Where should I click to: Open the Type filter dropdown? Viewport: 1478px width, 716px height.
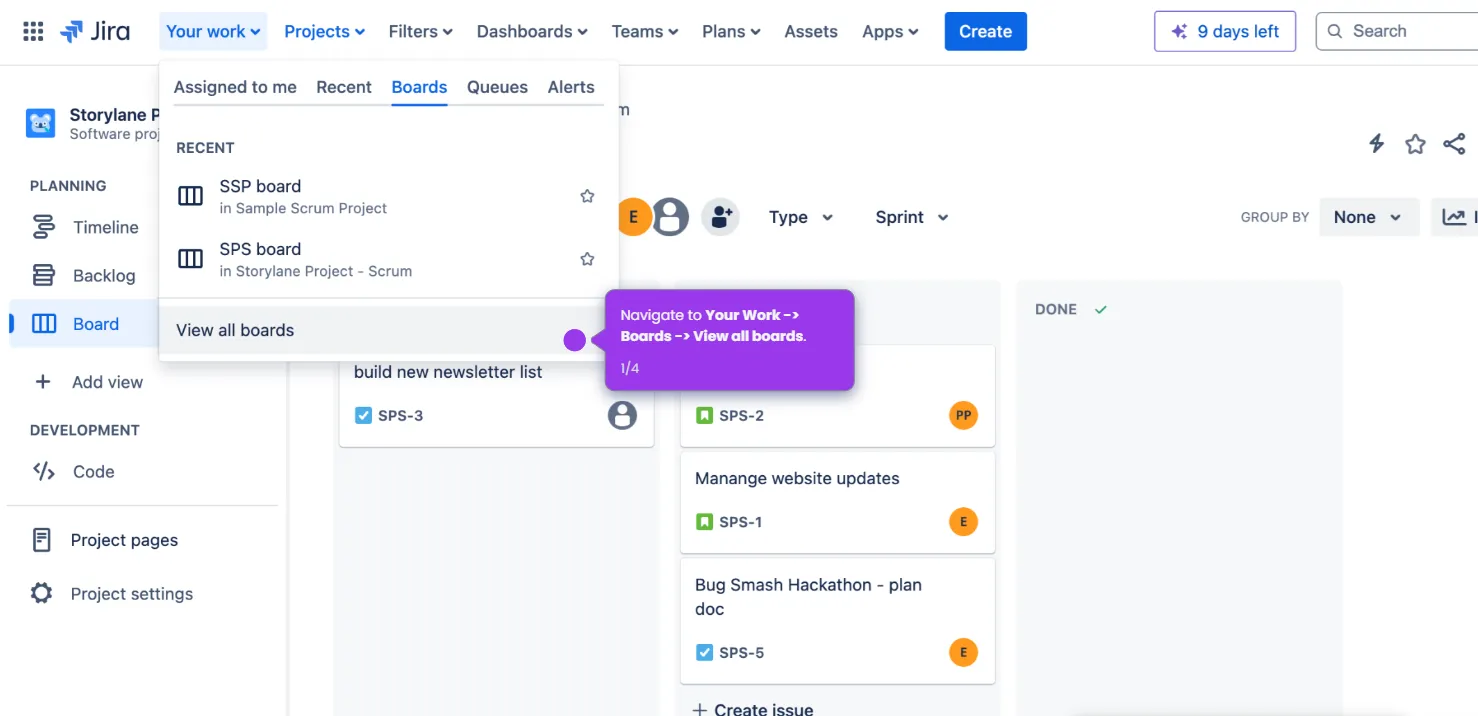click(801, 217)
